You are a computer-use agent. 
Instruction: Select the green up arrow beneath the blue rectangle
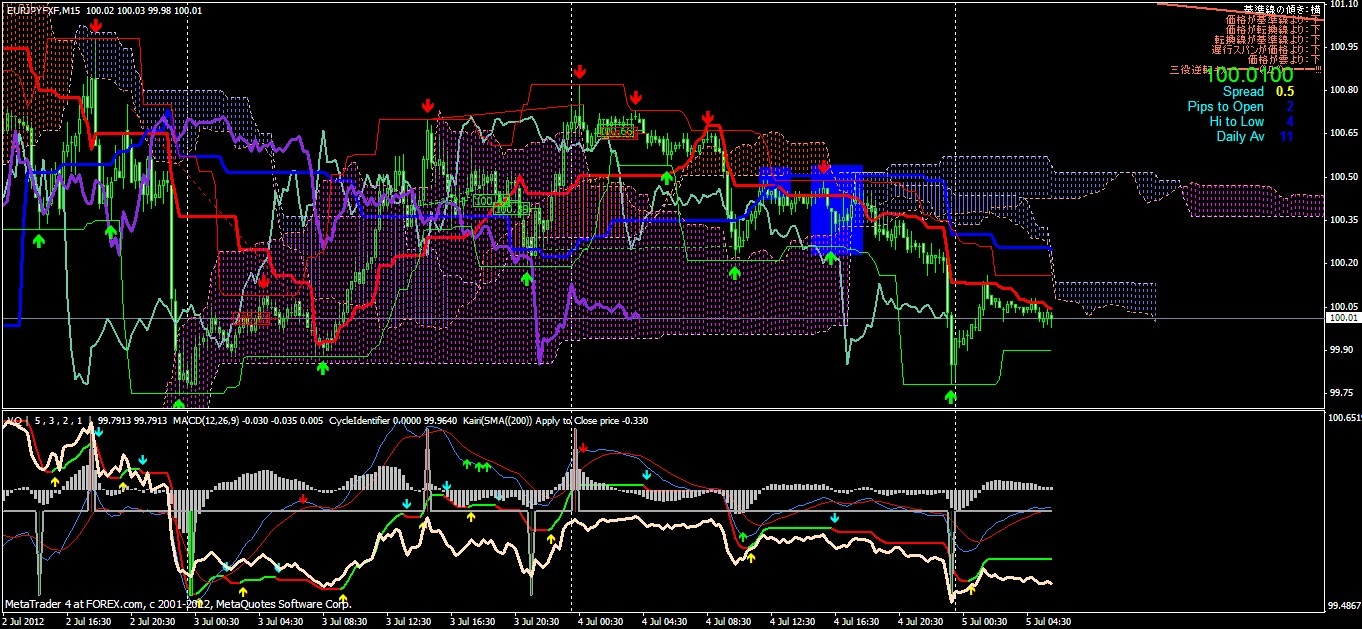click(830, 258)
